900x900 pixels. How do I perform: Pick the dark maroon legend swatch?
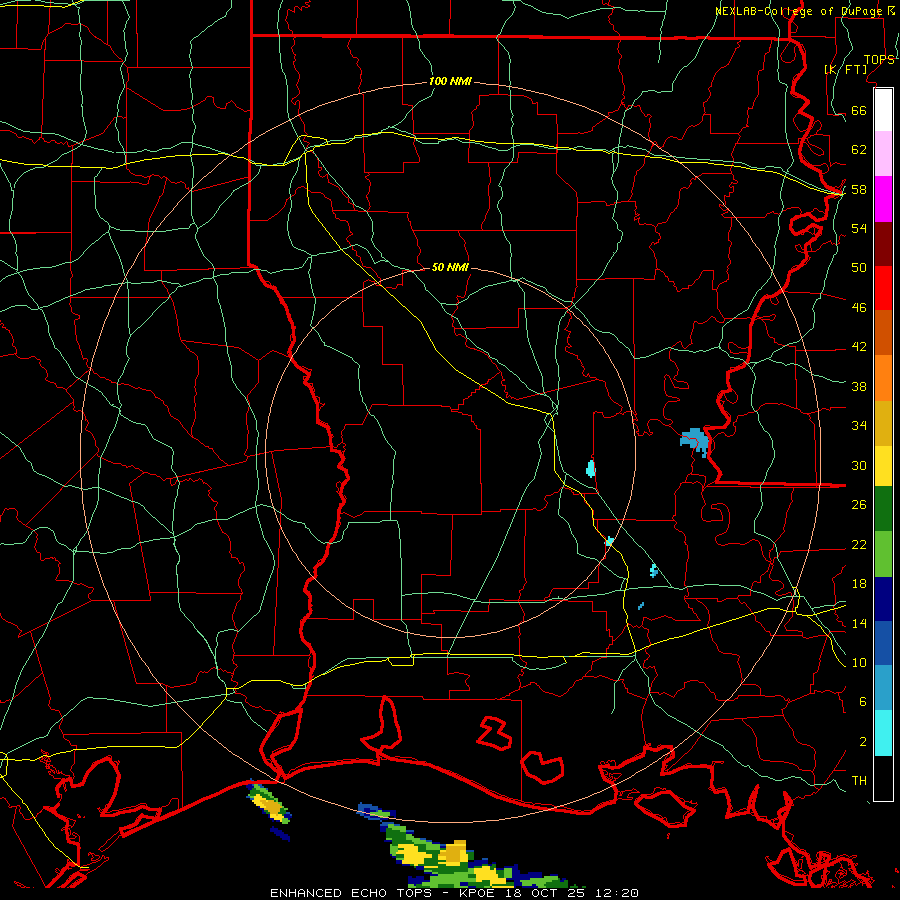883,243
